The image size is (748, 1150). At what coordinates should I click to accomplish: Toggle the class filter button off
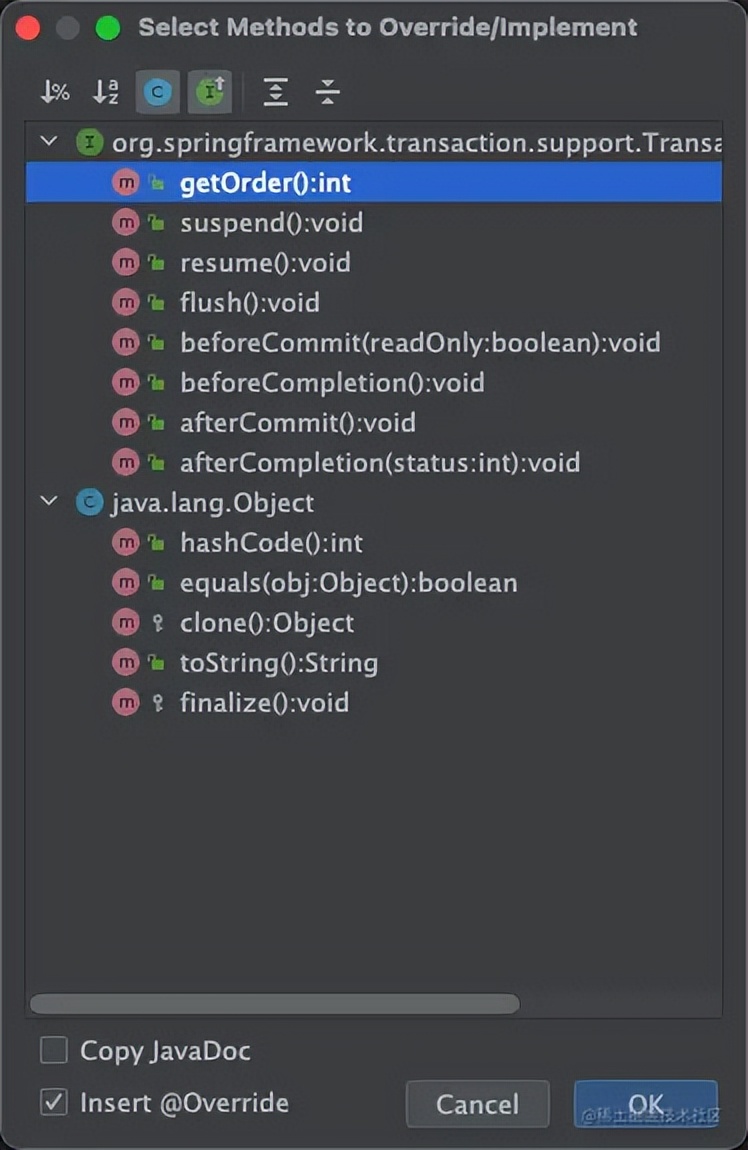click(157, 91)
